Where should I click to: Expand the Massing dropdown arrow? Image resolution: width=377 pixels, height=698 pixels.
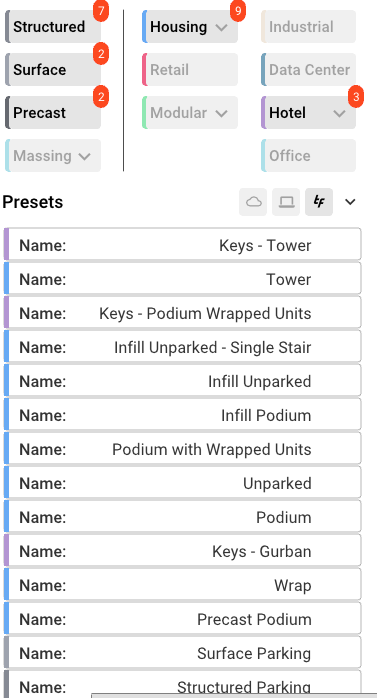(84, 156)
